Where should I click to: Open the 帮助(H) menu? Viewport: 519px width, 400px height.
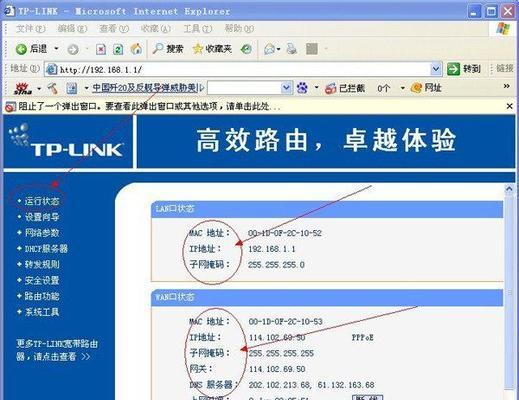tap(239, 29)
